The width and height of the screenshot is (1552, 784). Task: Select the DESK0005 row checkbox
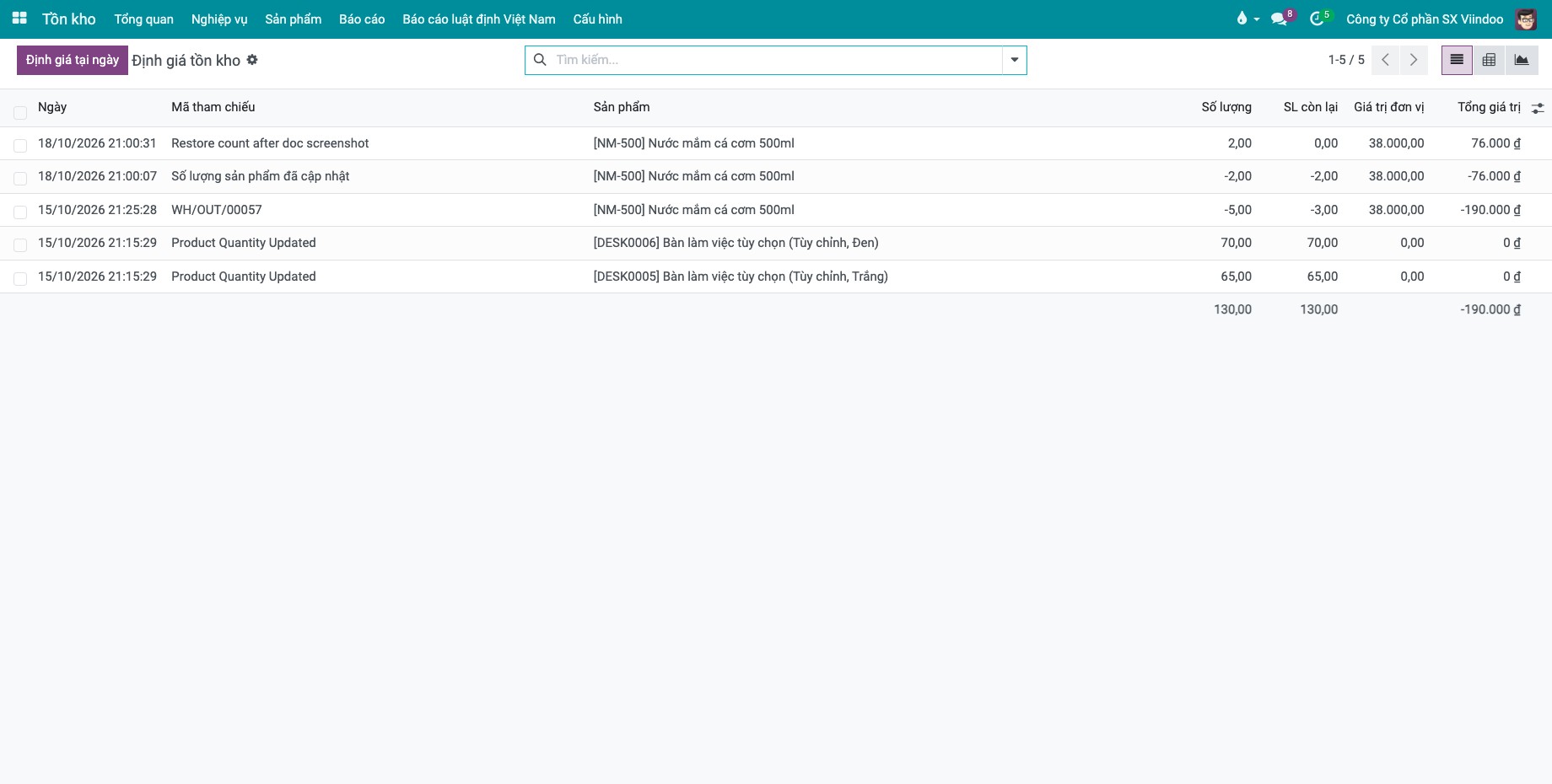click(20, 278)
